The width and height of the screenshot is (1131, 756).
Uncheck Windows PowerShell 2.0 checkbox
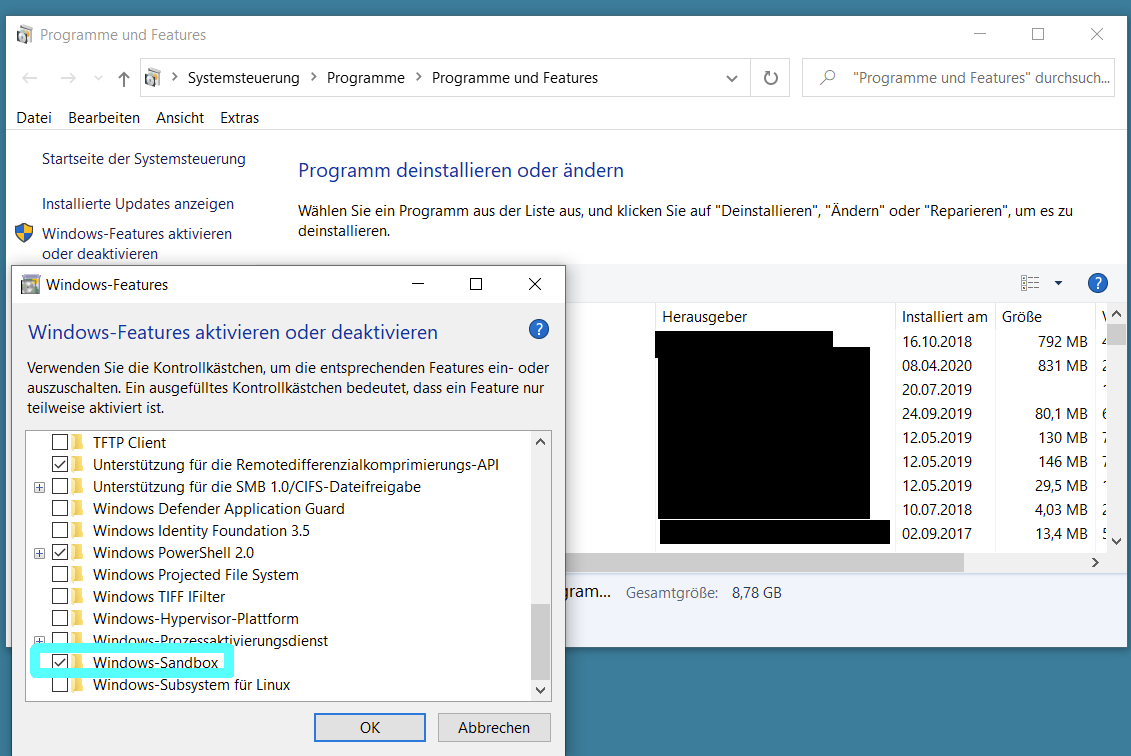tap(60, 553)
